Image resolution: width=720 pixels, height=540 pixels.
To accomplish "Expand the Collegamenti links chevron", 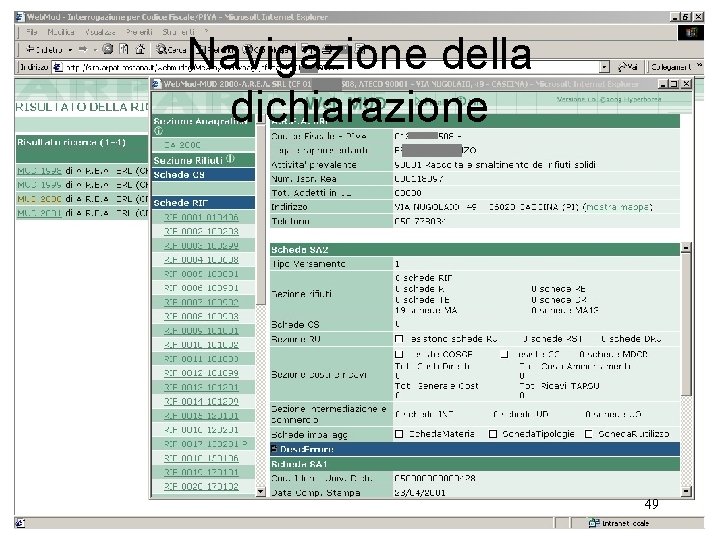I will (x=699, y=66).
